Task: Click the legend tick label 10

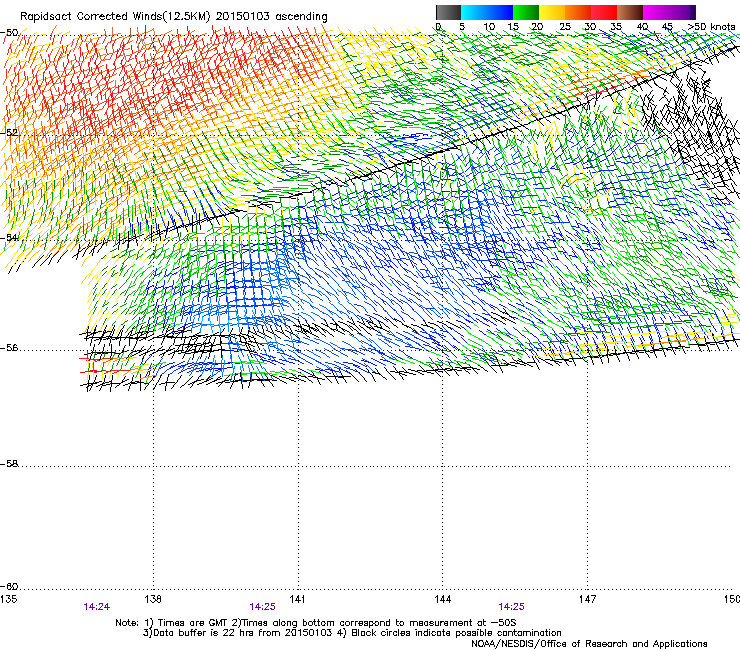Action: 489,27
